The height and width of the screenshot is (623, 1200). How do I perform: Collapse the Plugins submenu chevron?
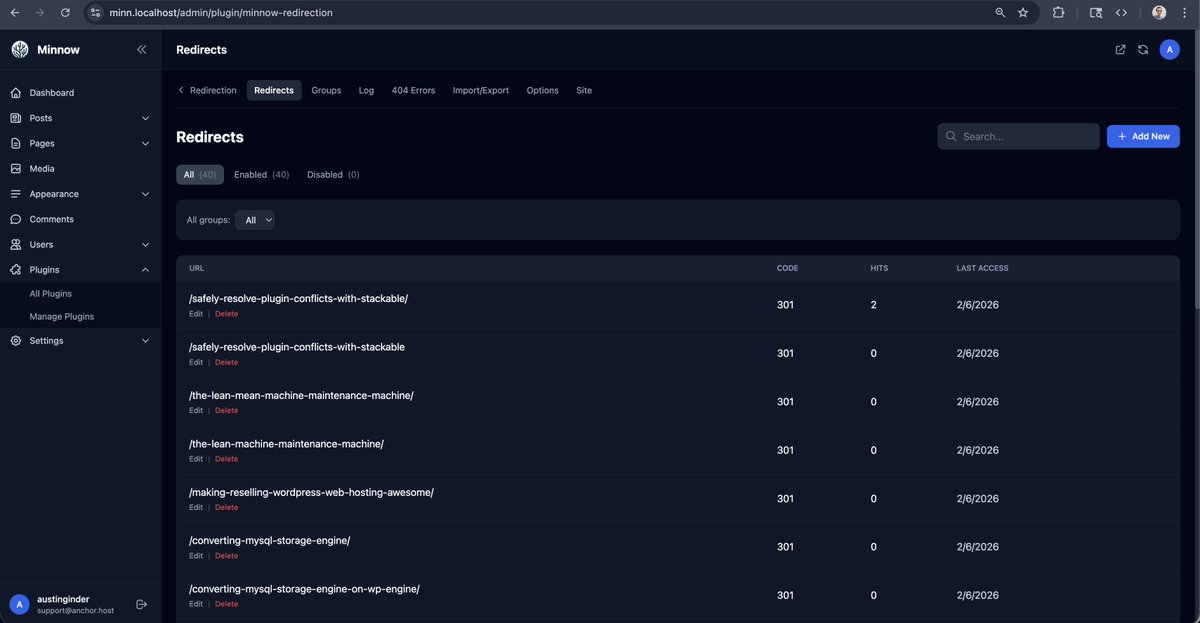coord(145,270)
